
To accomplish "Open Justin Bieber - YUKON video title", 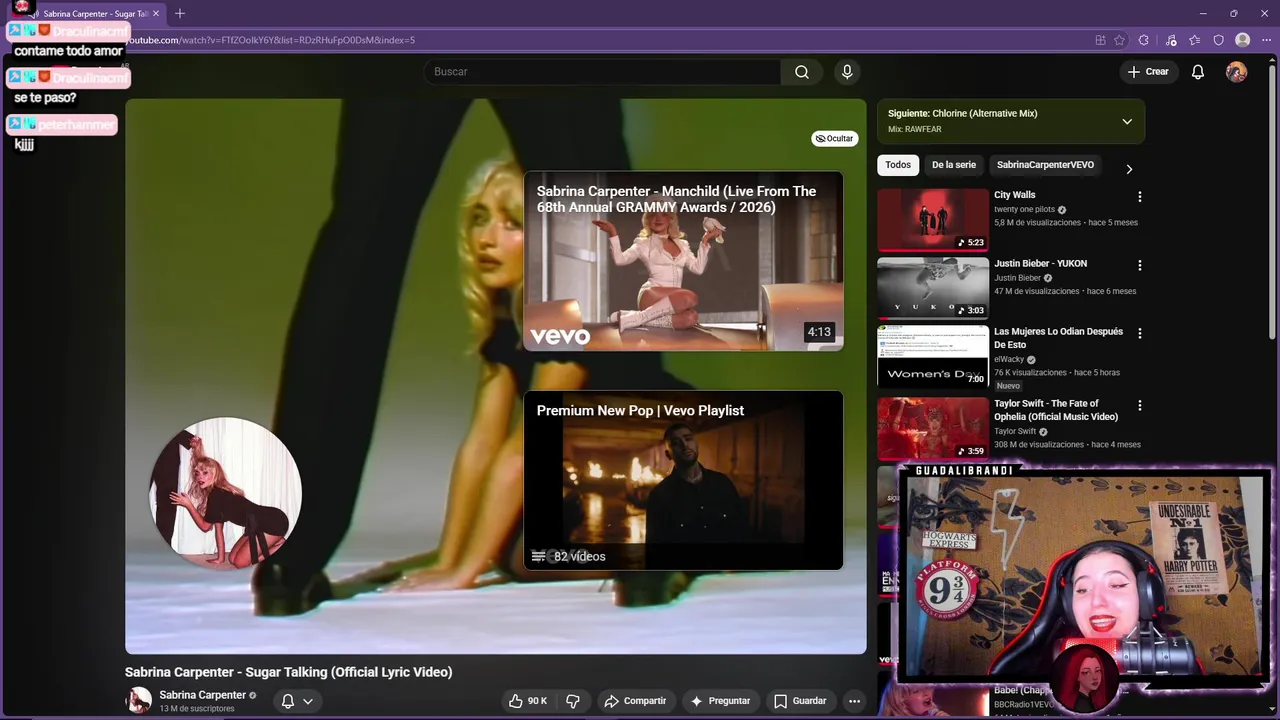I will coord(1040,263).
